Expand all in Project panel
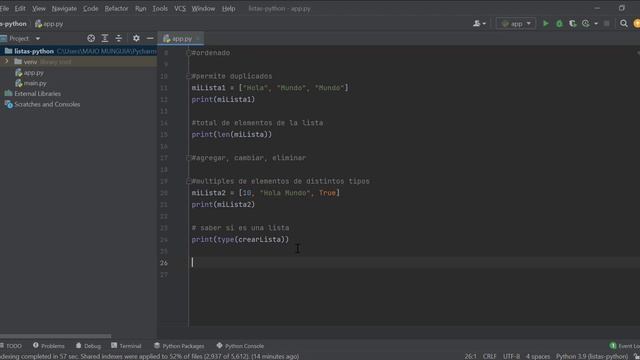The width and height of the screenshot is (640, 360). (105, 38)
